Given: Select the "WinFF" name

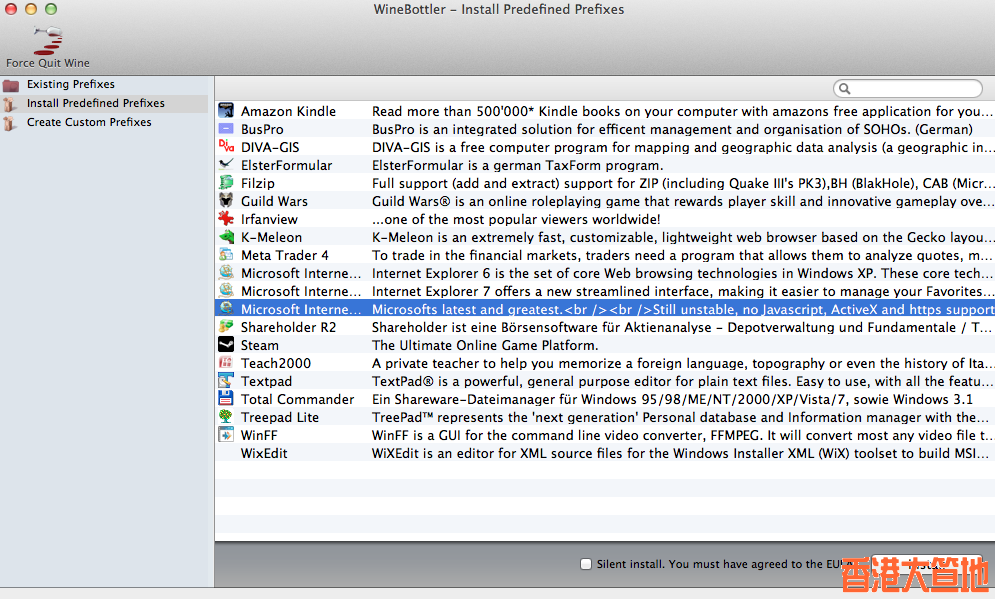Looking at the screenshot, I should [259, 435].
